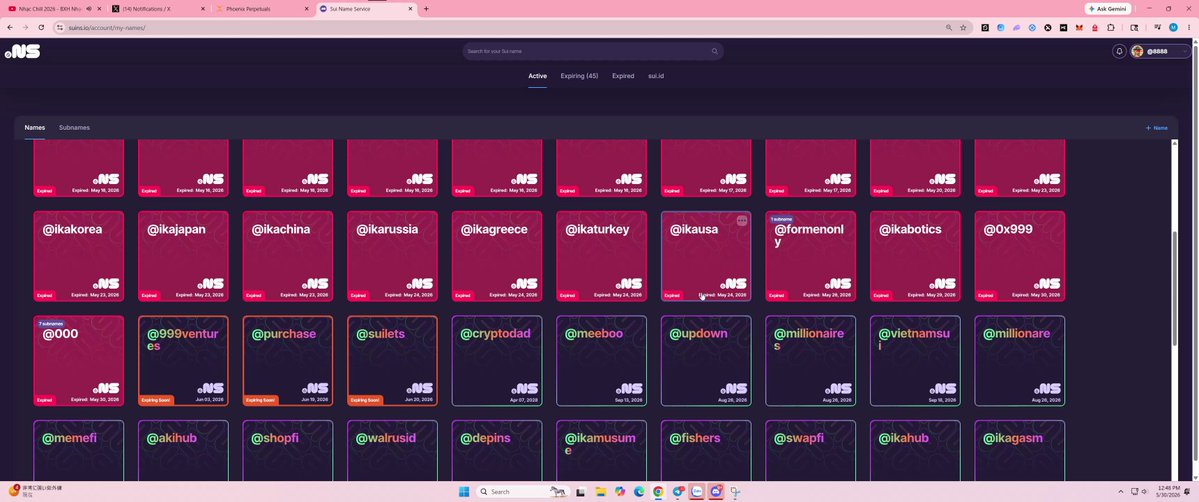This screenshot has width=1199, height=502.
Task: Open the MetaMask fox extension
Action: [x=1079, y=28]
